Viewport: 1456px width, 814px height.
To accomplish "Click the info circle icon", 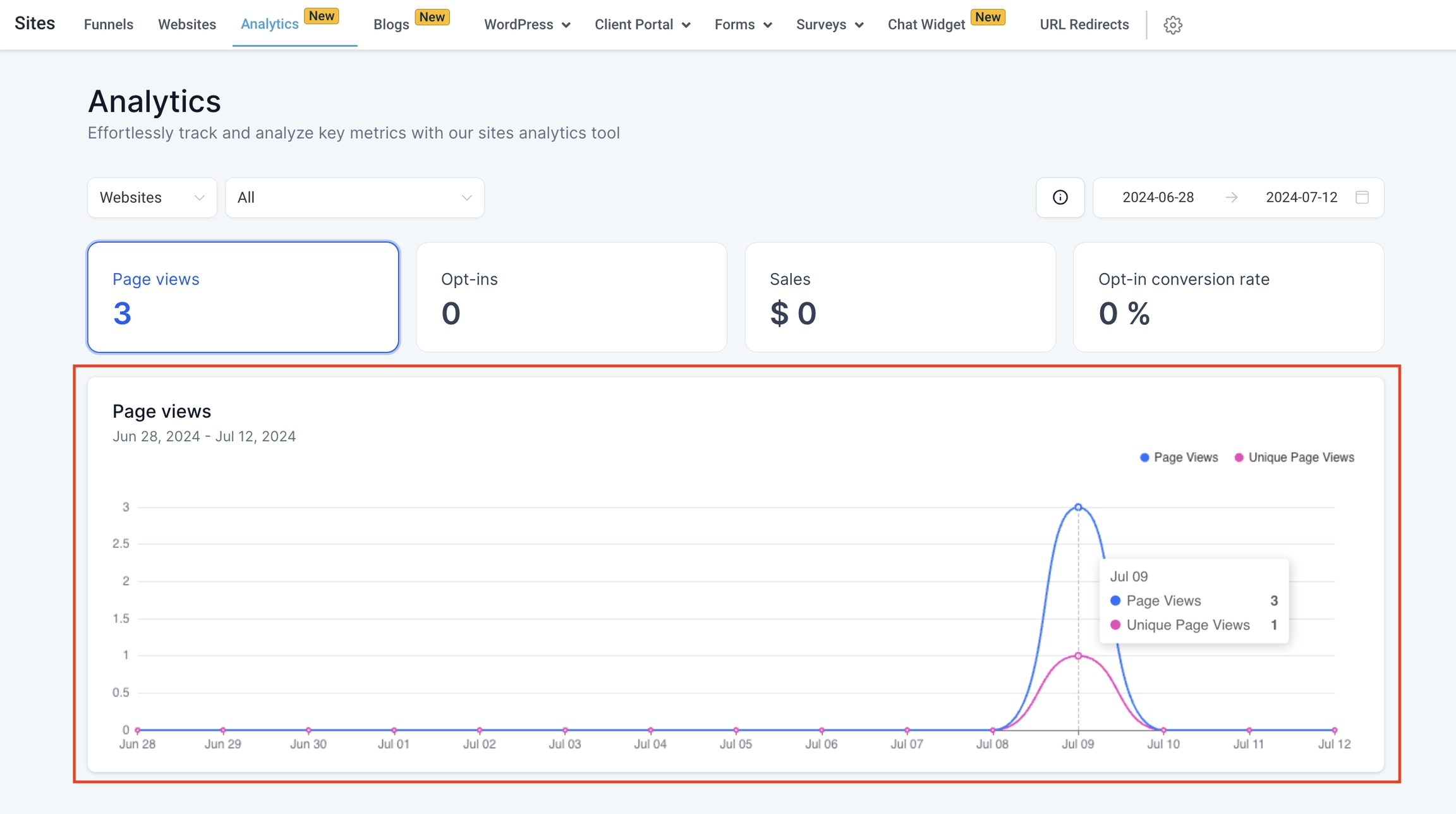I will click(x=1060, y=197).
